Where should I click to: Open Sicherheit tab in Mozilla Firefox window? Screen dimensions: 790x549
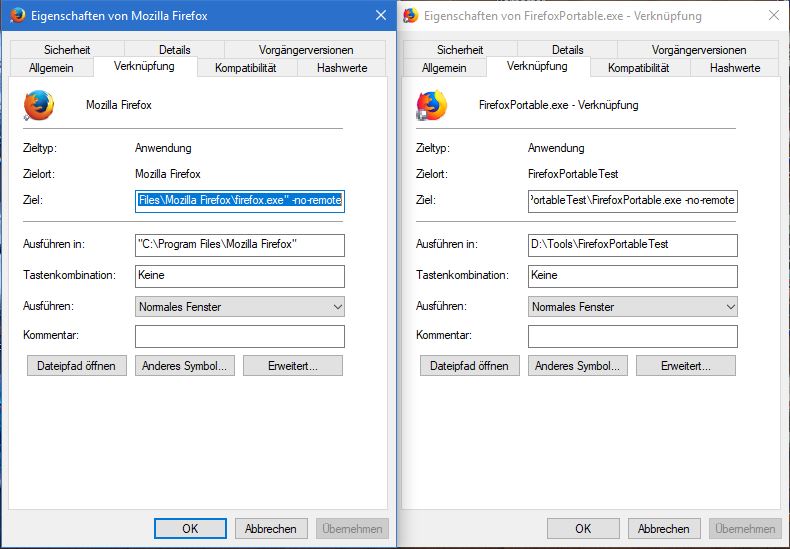pyautogui.click(x=67, y=49)
